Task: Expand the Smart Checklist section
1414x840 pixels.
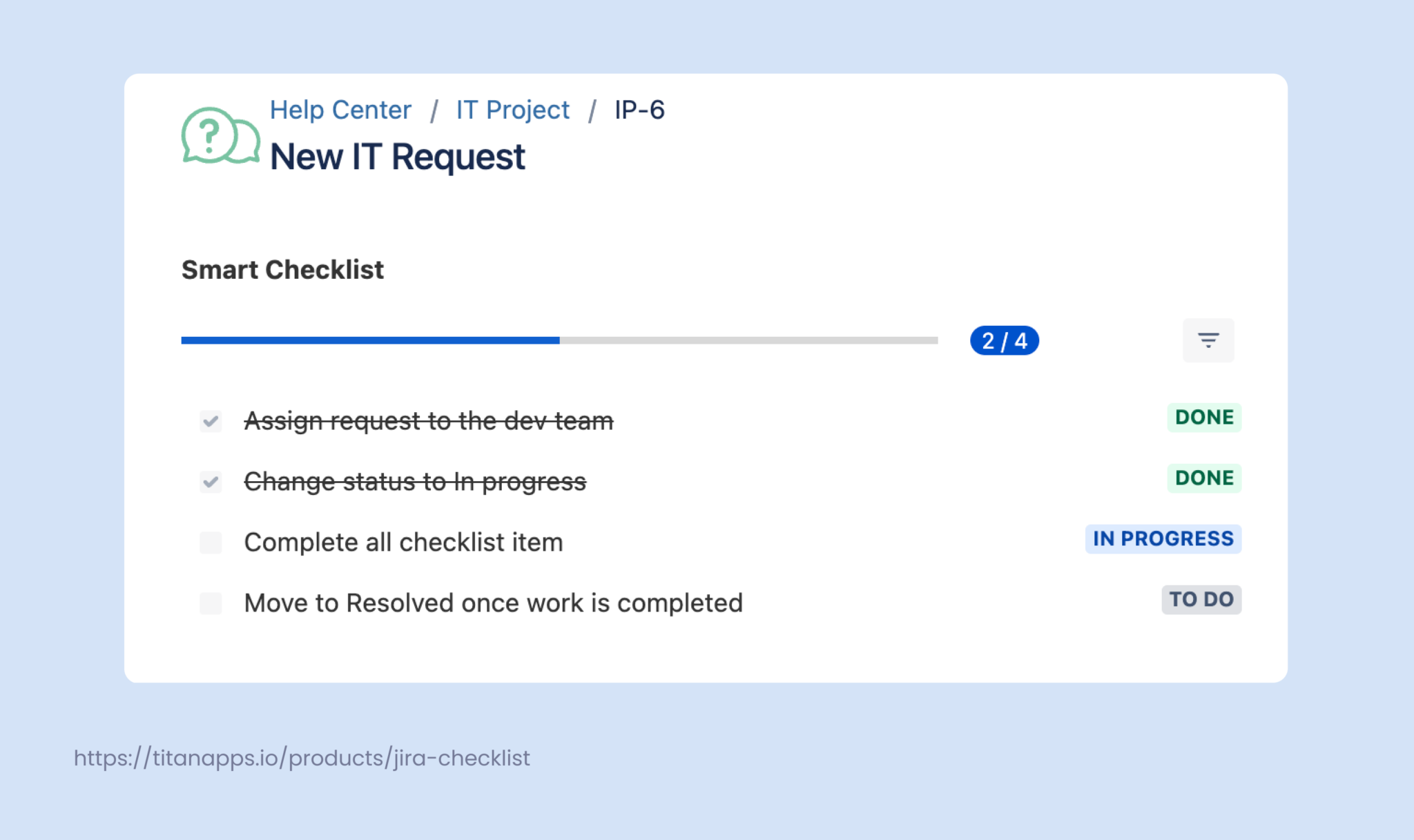Action: 282,270
